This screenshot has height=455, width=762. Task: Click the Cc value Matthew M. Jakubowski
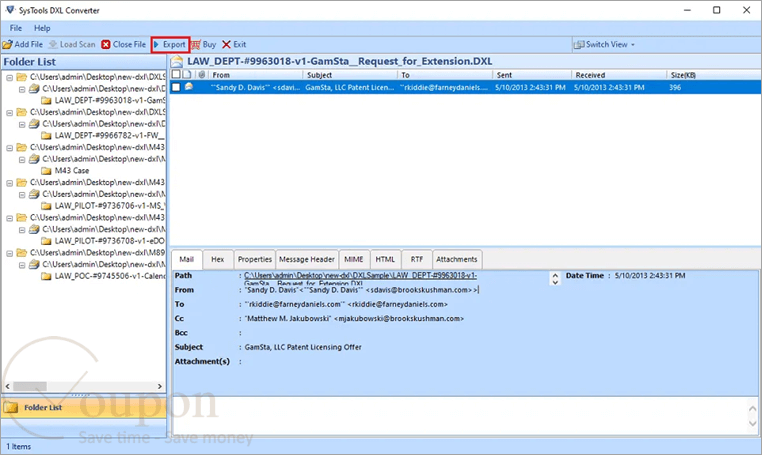tap(354, 318)
